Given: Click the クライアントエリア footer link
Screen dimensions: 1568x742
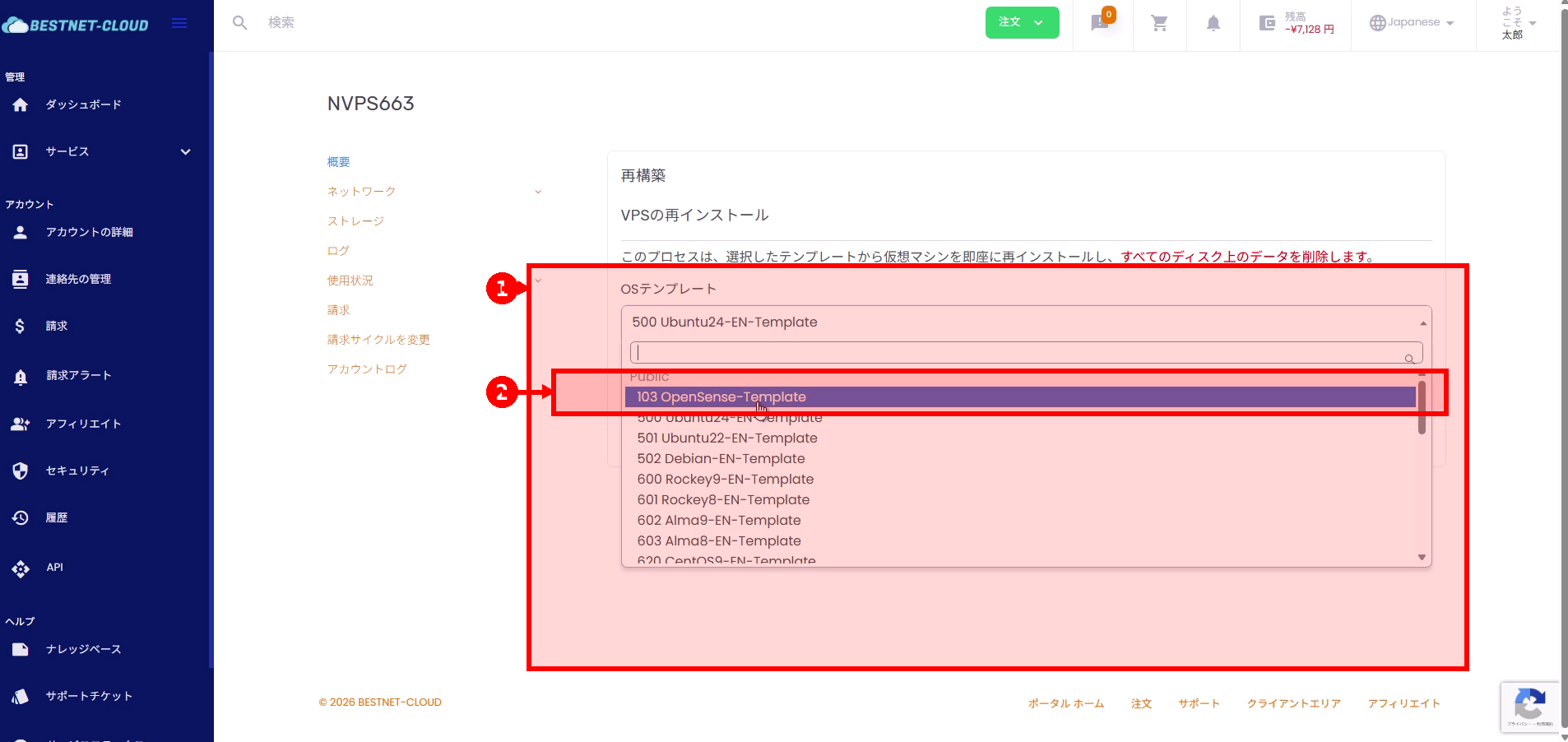Looking at the screenshot, I should [1293, 703].
